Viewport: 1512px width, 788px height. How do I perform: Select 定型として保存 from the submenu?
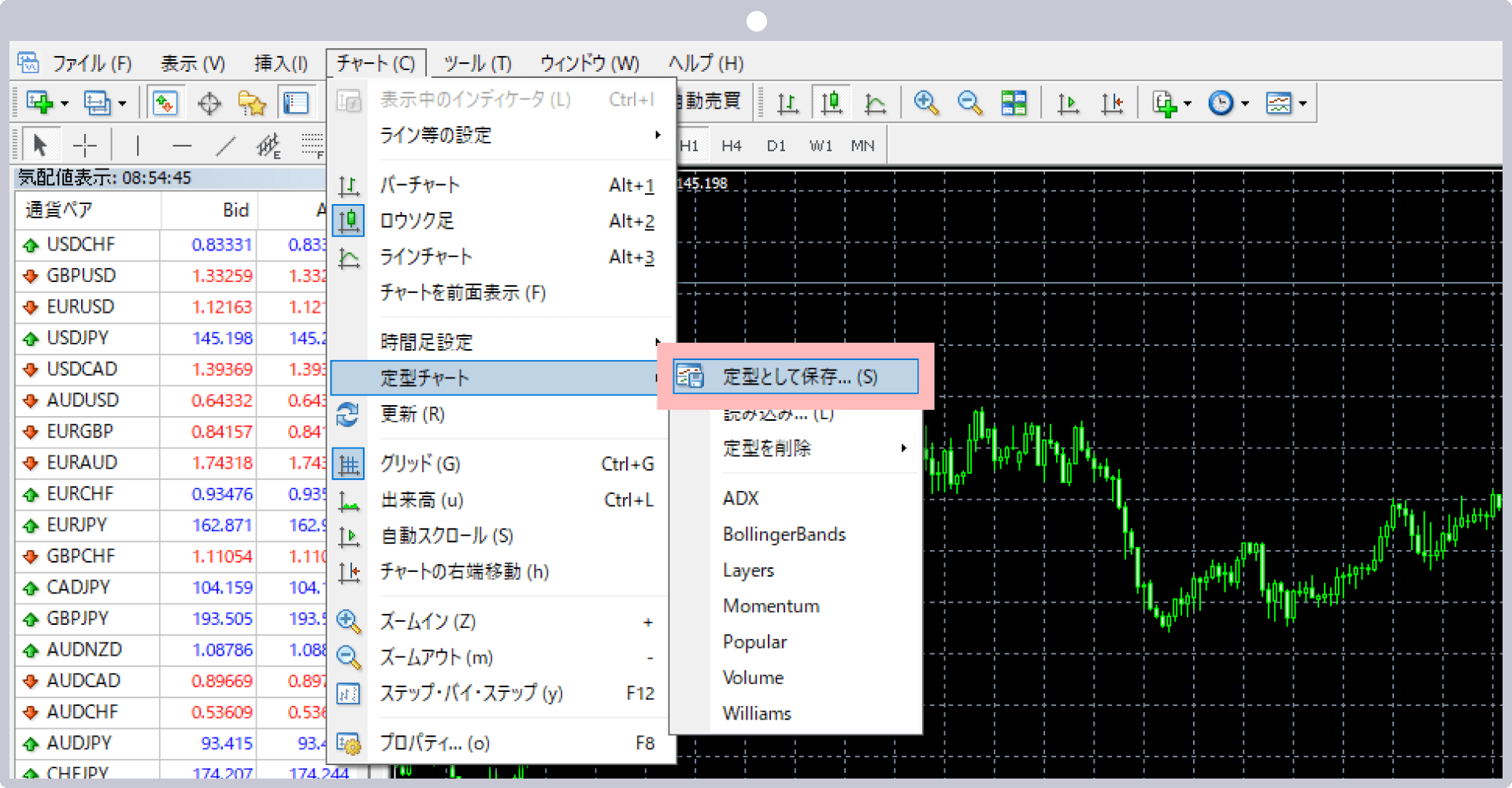[795, 377]
